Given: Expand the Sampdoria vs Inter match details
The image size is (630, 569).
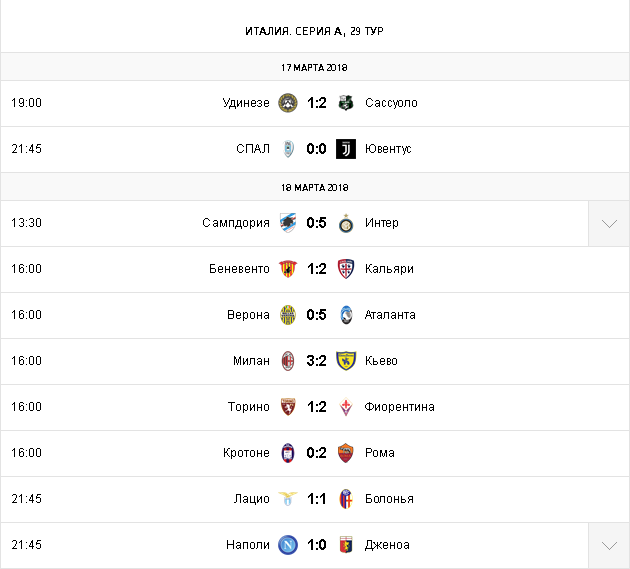Looking at the screenshot, I should [x=609, y=223].
